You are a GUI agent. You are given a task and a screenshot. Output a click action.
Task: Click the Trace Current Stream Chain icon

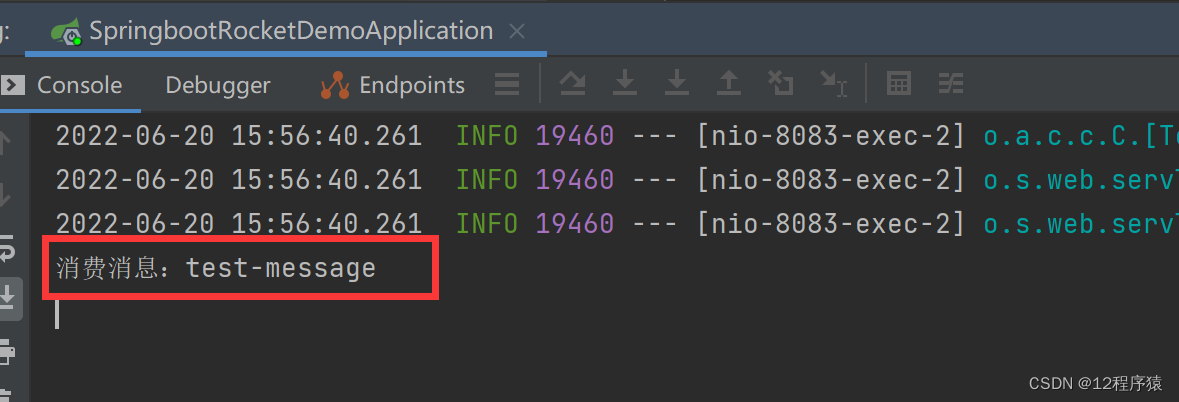click(x=951, y=83)
